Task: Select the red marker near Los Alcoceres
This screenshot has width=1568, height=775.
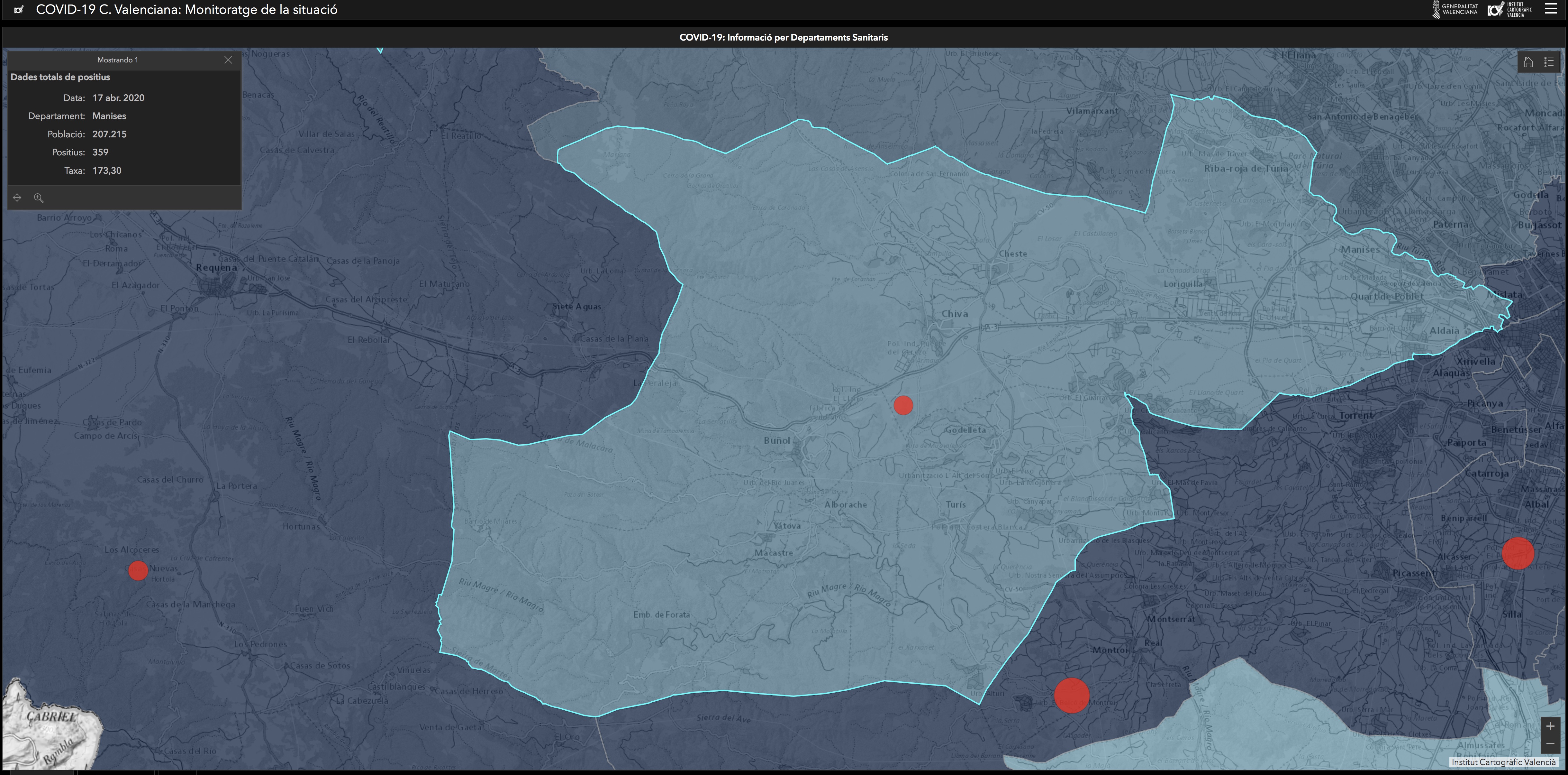Action: [138, 571]
